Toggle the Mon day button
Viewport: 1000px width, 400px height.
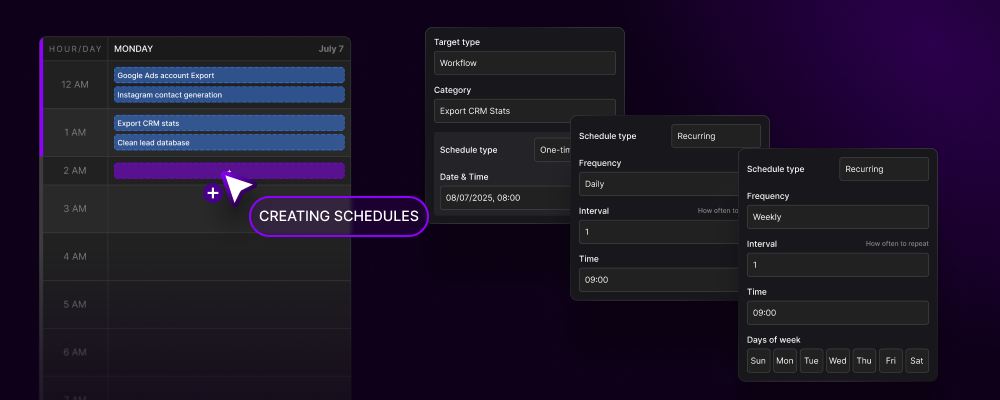tap(785, 360)
